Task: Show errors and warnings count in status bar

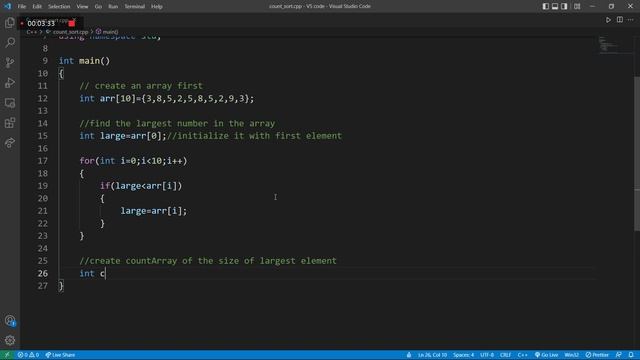Action: (28, 355)
